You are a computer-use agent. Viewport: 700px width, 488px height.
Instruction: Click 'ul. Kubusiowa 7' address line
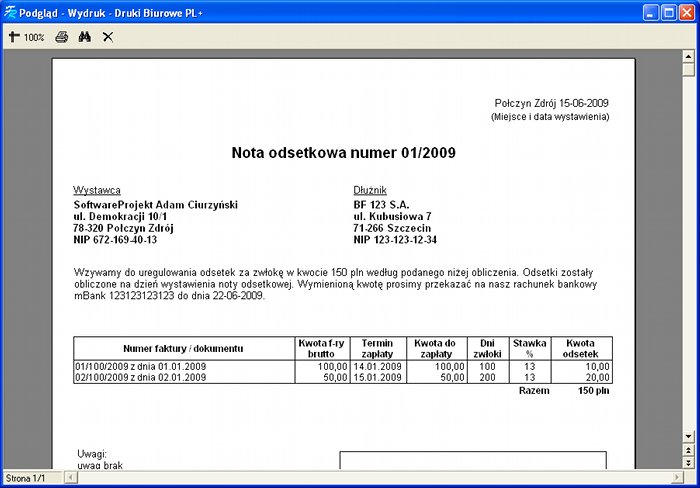point(392,217)
